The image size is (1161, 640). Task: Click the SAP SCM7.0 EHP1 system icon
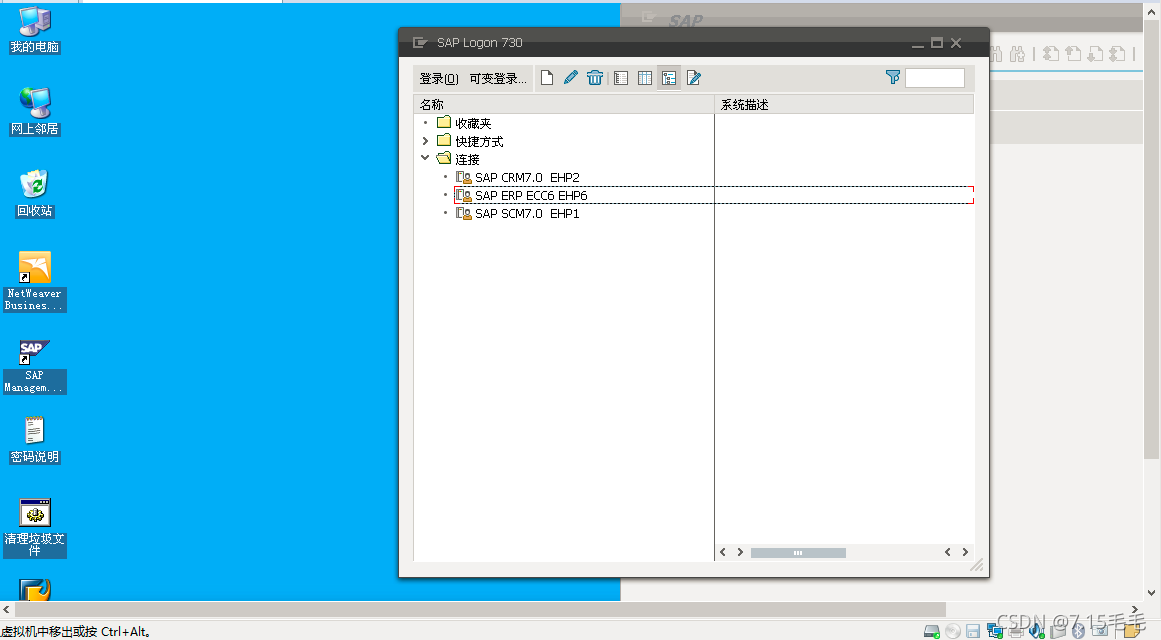(x=464, y=213)
